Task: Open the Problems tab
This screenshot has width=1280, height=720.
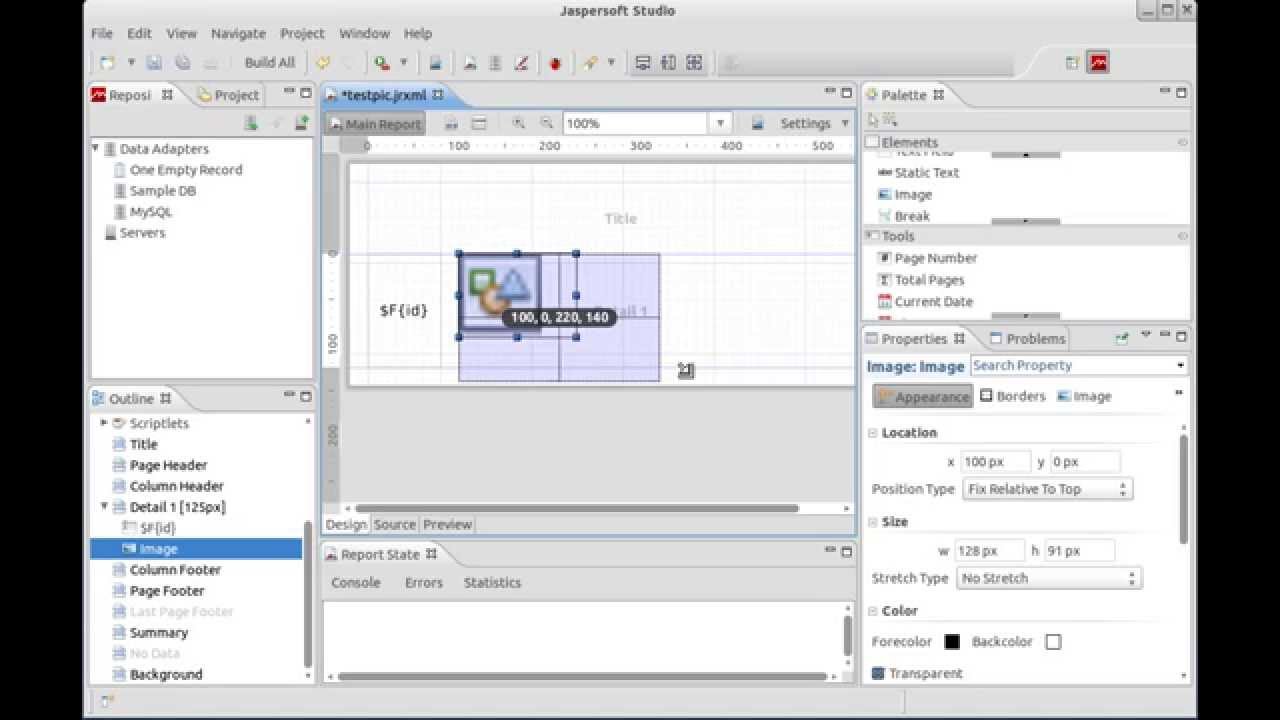Action: click(x=1026, y=339)
